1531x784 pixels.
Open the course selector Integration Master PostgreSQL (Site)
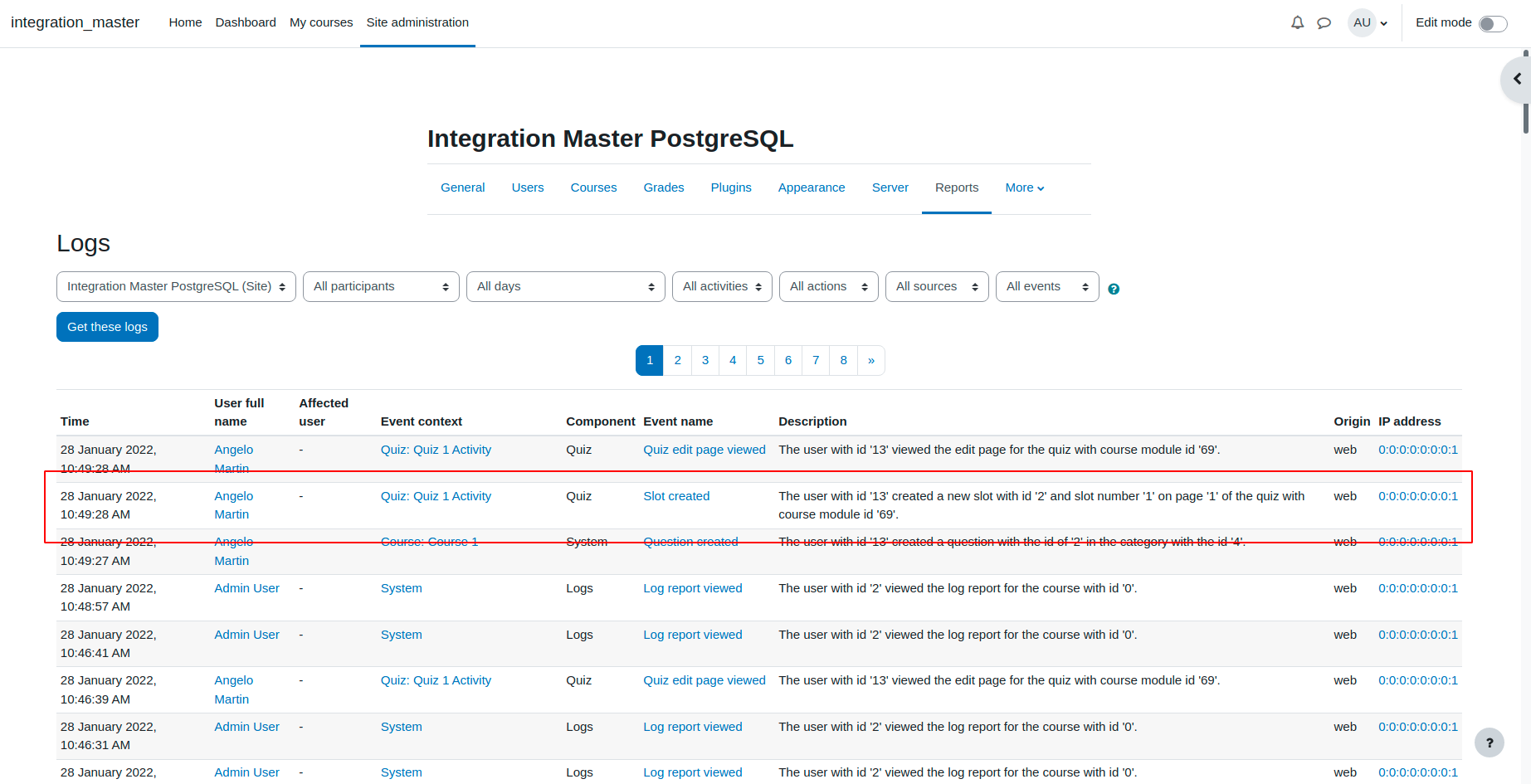pos(176,286)
